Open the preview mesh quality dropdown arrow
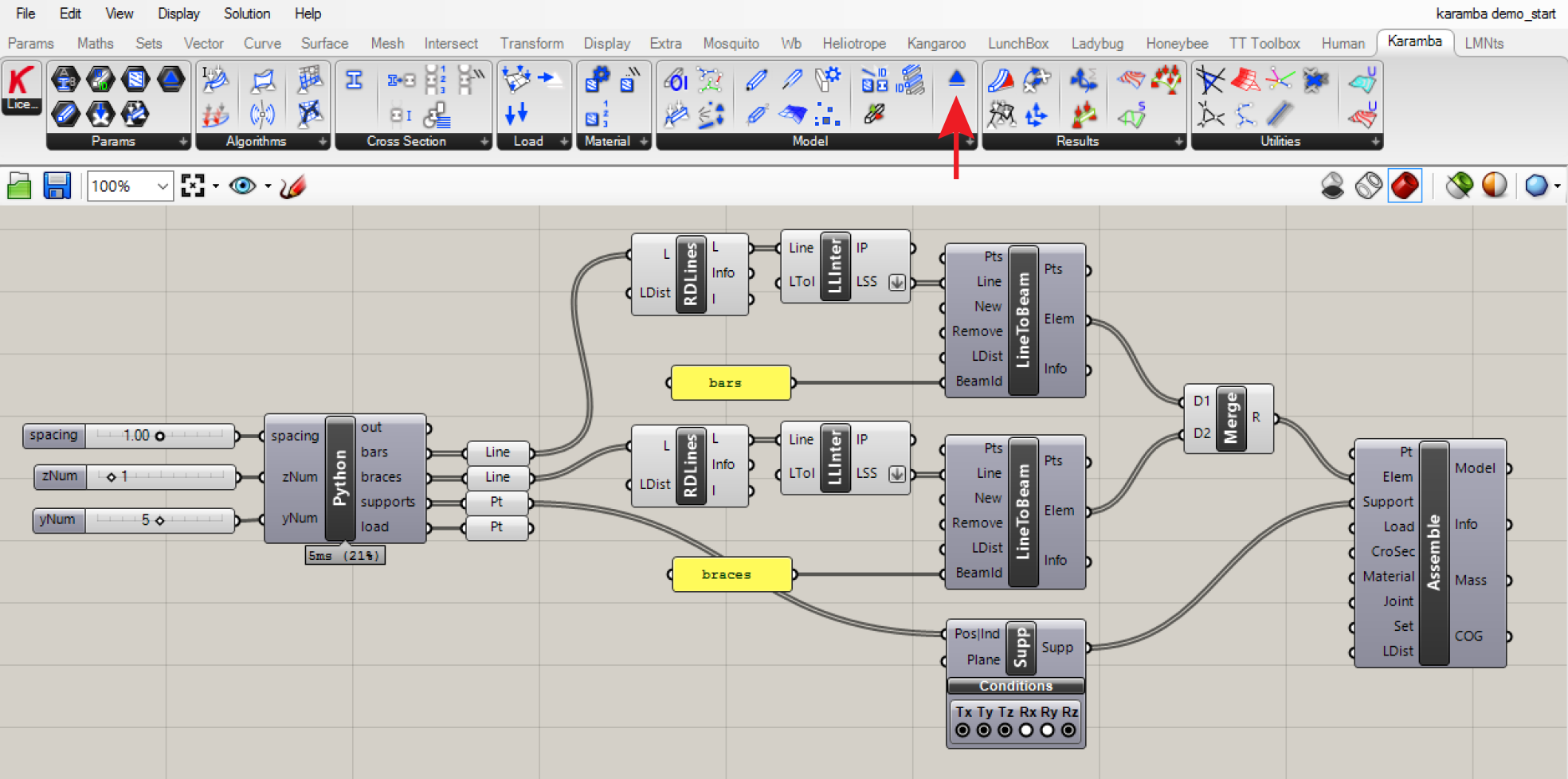 1557,186
